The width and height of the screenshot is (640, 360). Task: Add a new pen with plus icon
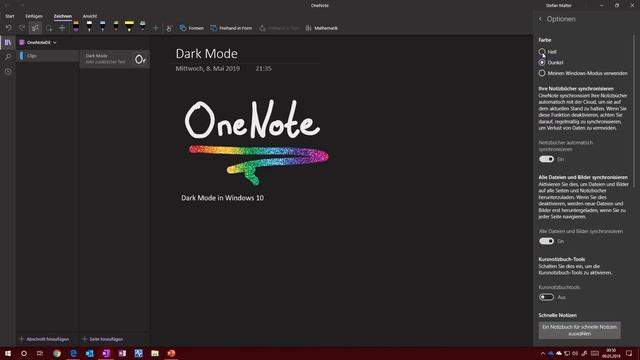[x=156, y=28]
